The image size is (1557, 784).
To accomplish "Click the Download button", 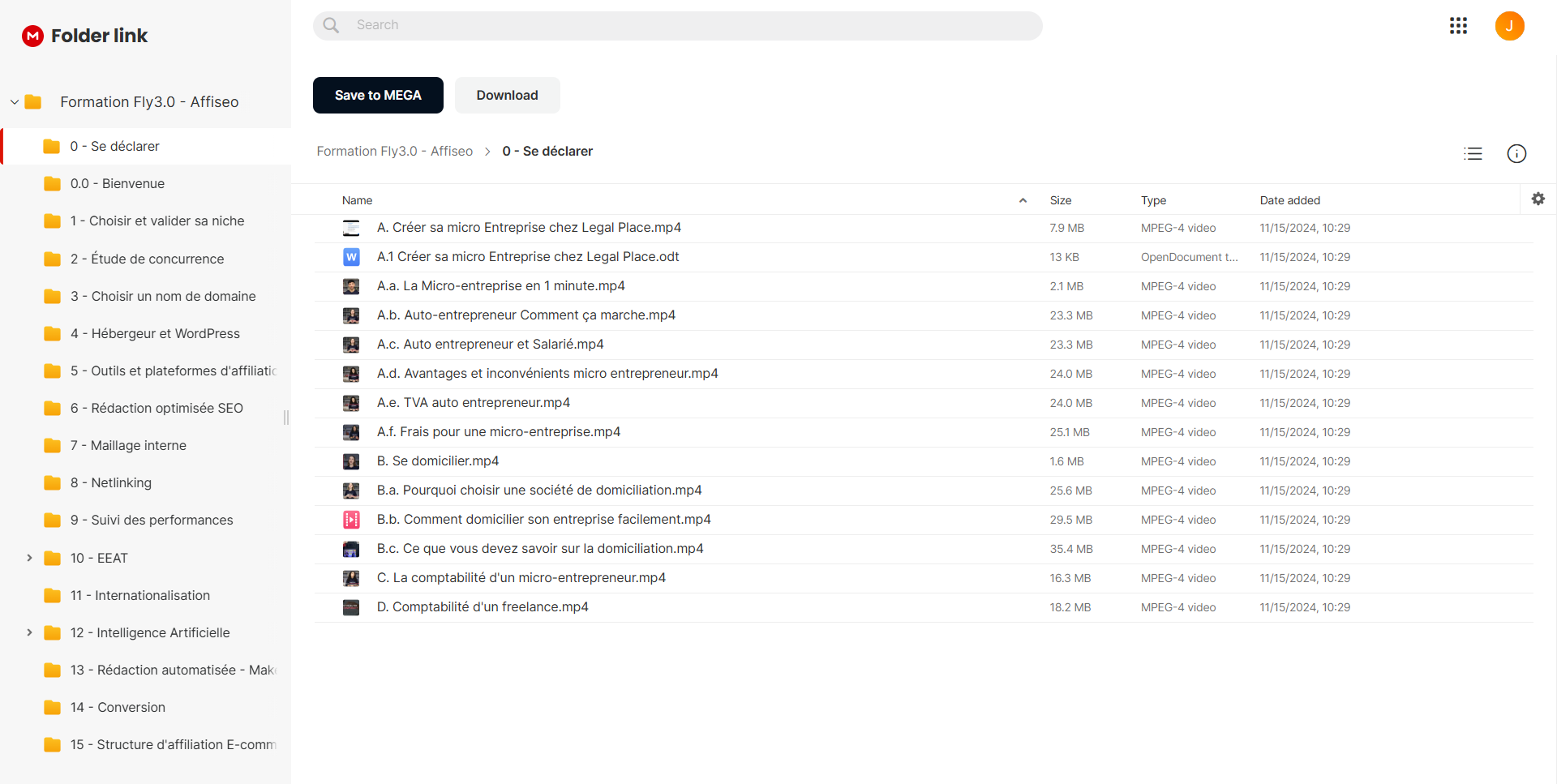I will (508, 96).
